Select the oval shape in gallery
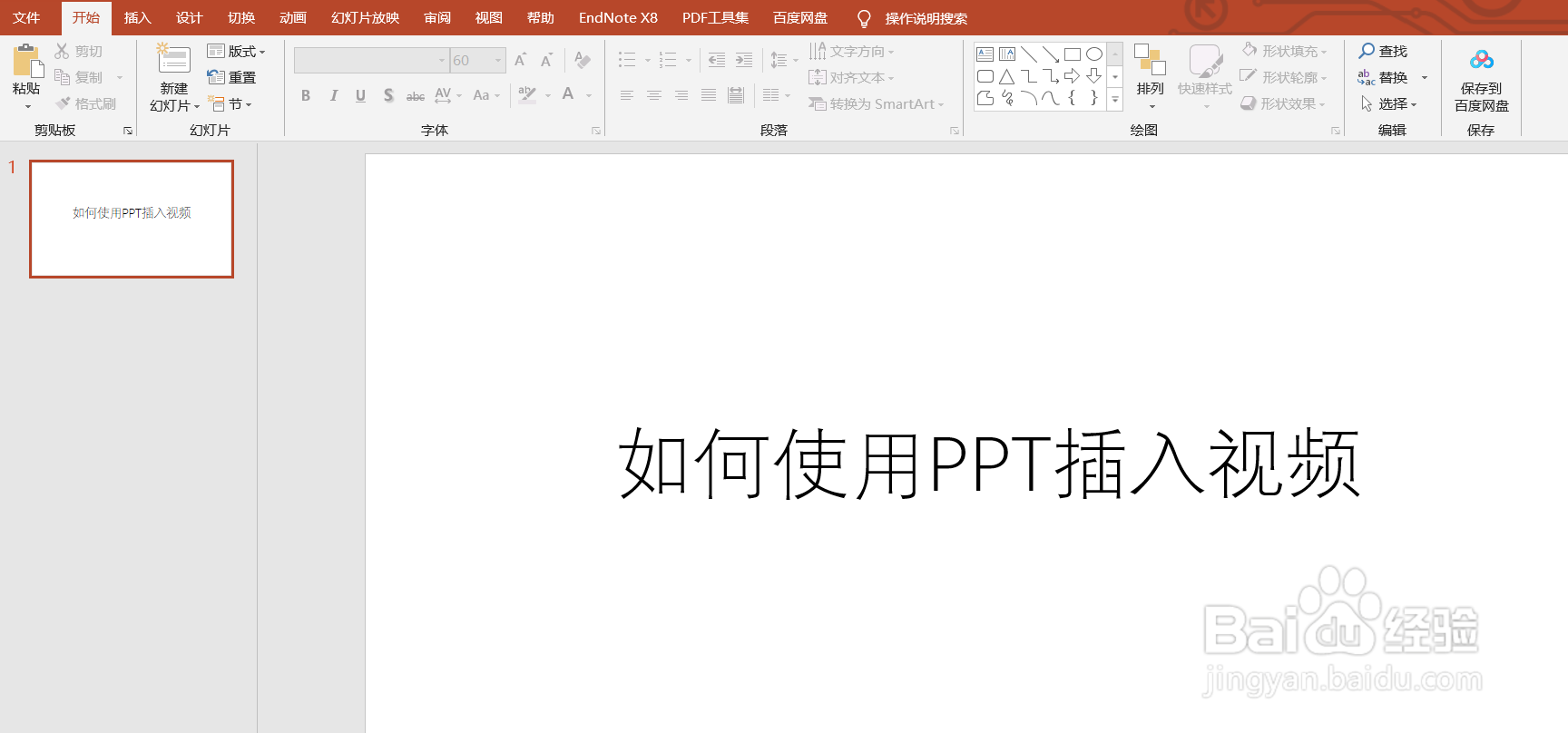The height and width of the screenshot is (733, 1568). [1094, 54]
